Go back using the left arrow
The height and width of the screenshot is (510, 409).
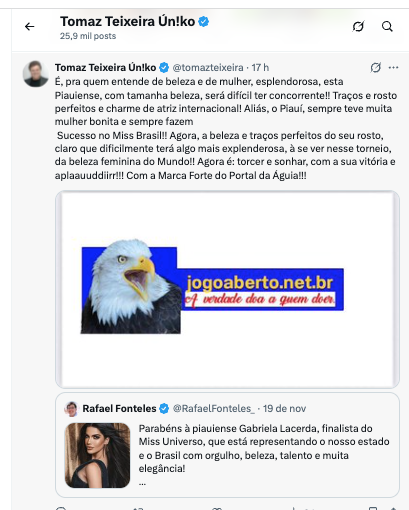point(30,26)
